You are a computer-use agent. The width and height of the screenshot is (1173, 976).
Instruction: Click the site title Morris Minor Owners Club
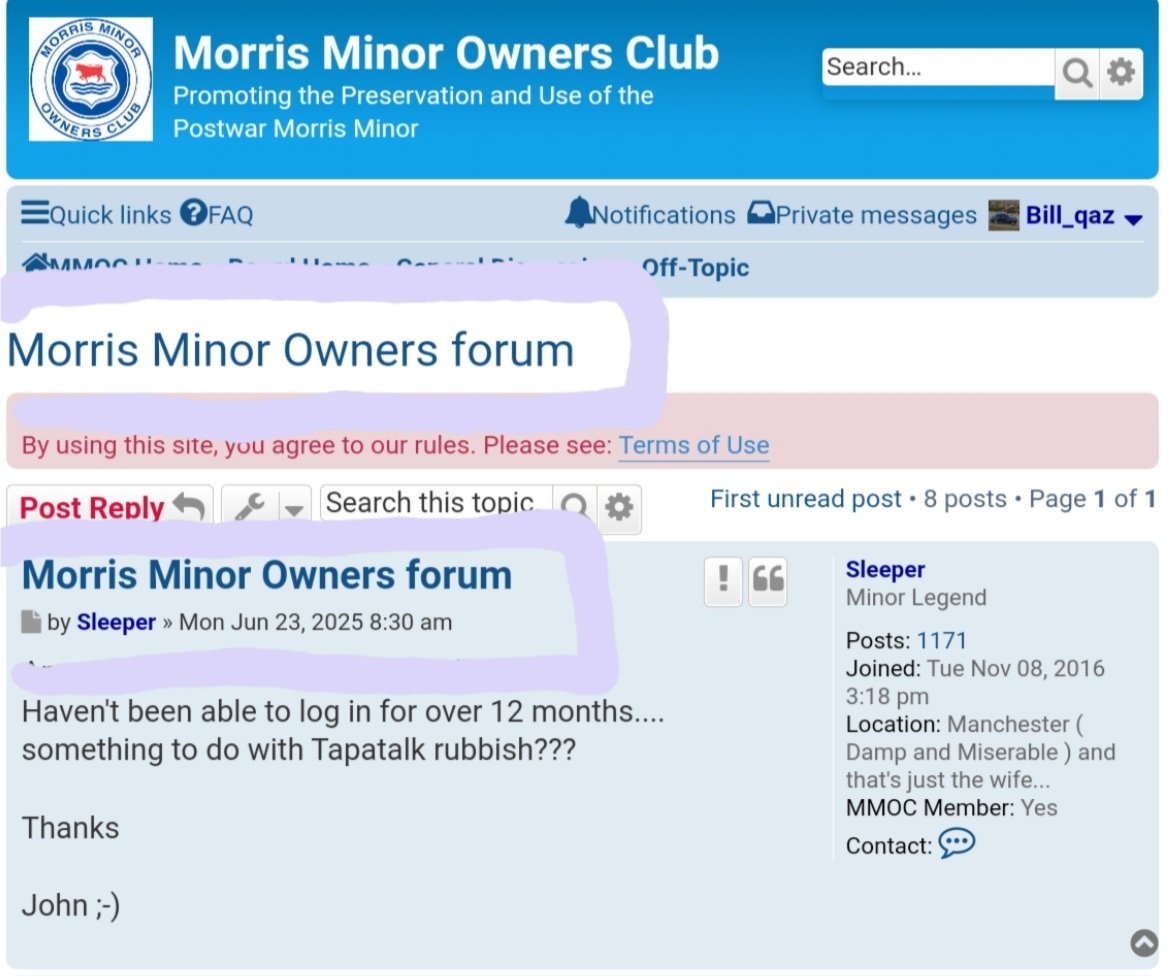(x=446, y=52)
